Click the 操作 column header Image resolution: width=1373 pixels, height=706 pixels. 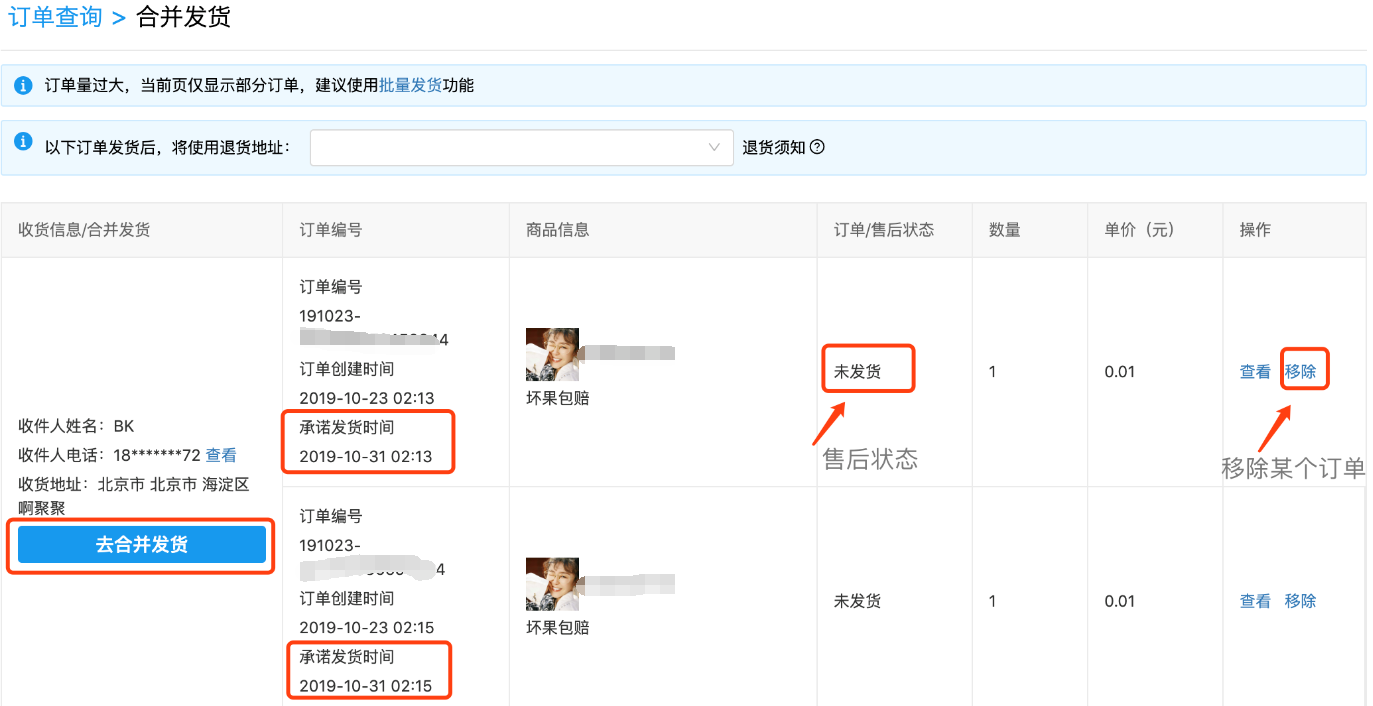pos(1255,230)
